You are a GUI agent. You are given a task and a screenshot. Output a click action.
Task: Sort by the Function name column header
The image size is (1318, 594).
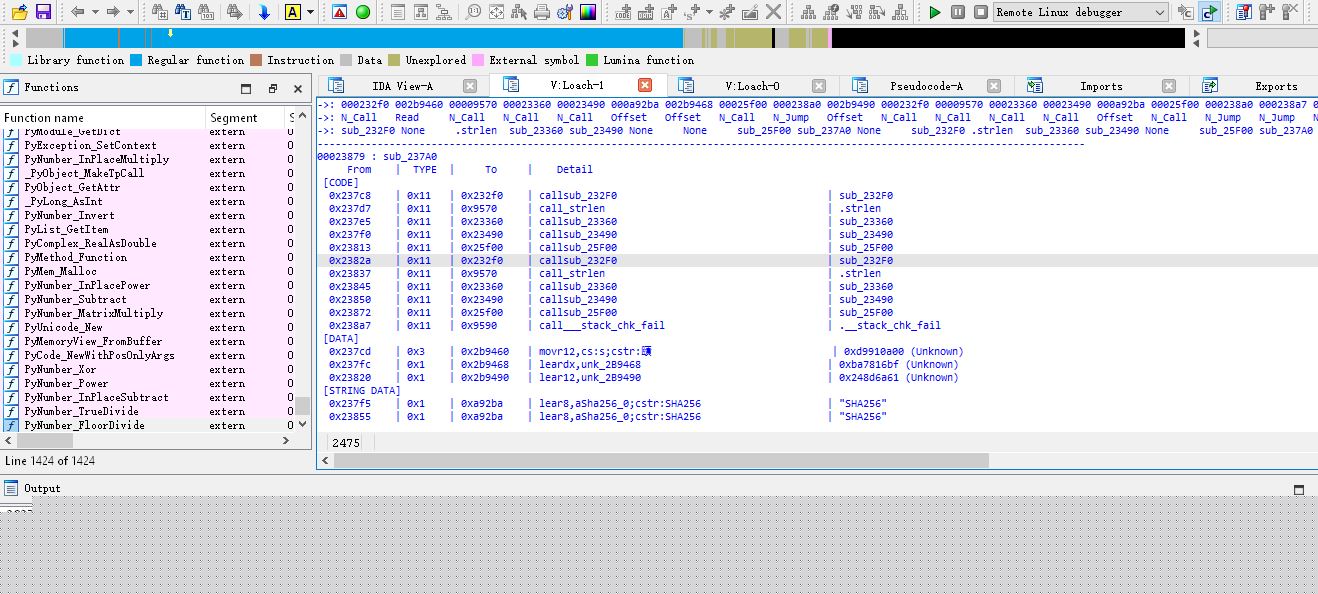pyautogui.click(x=104, y=118)
